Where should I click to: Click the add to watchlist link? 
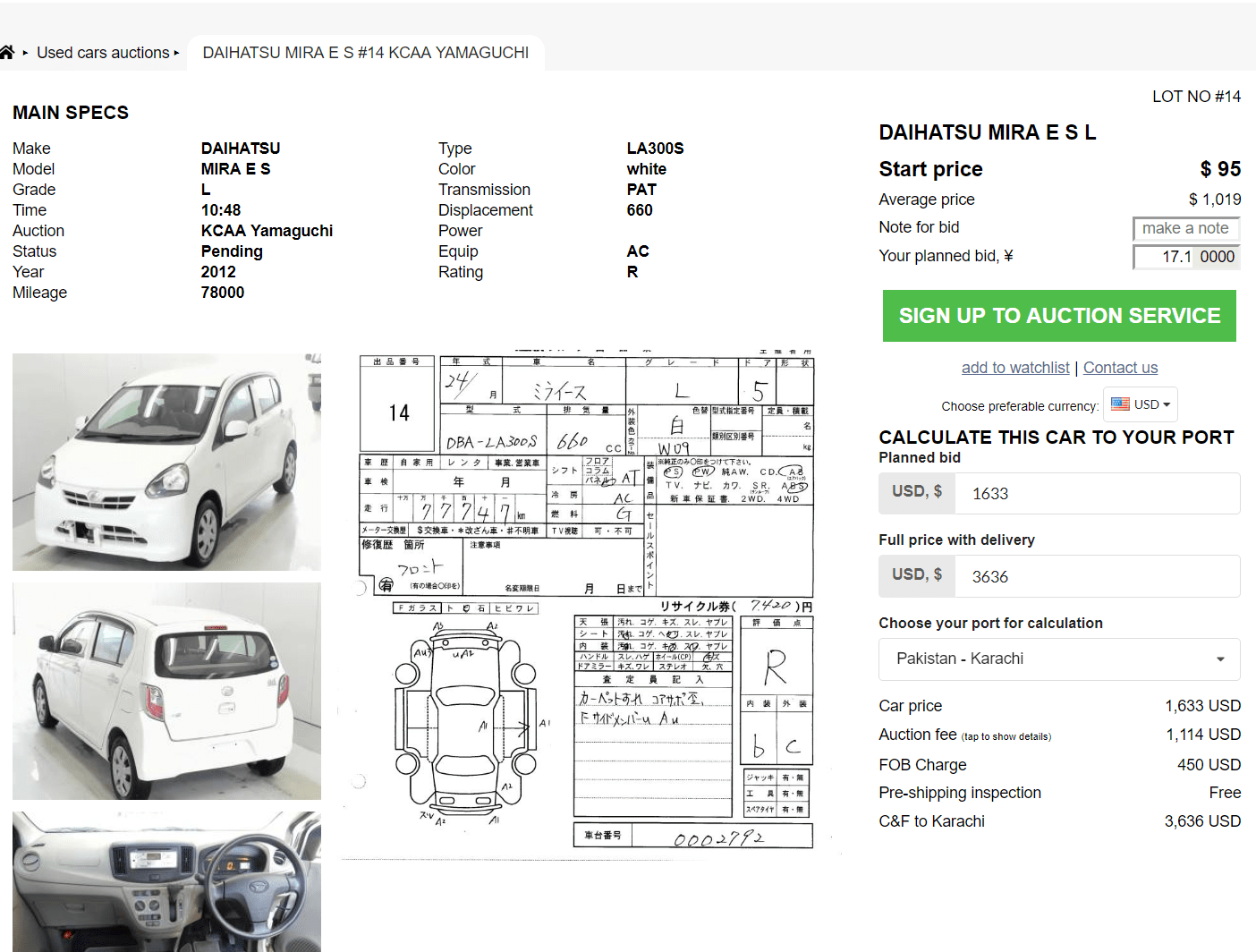1014,367
